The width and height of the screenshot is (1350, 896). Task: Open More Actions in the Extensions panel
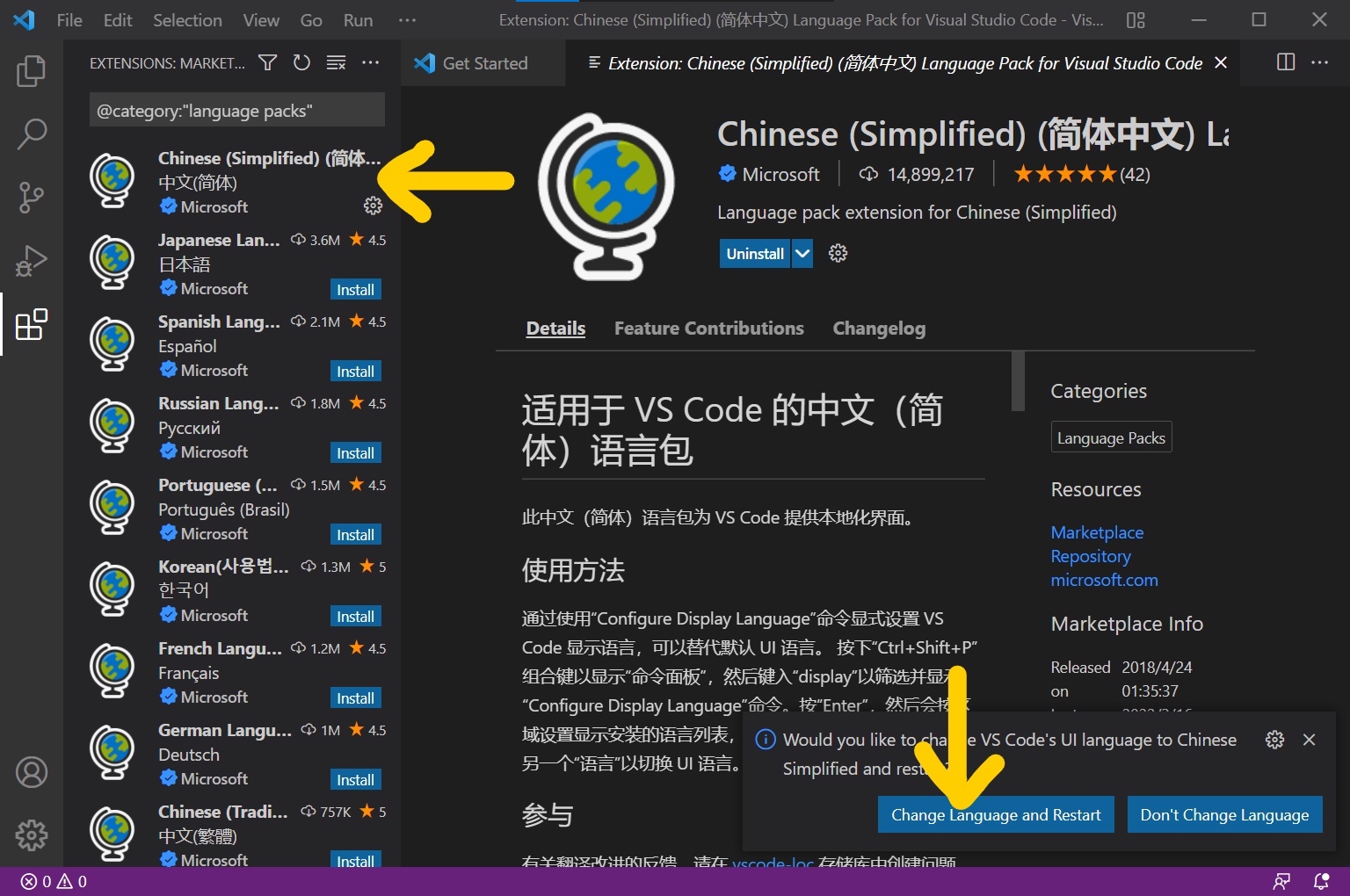pos(370,62)
